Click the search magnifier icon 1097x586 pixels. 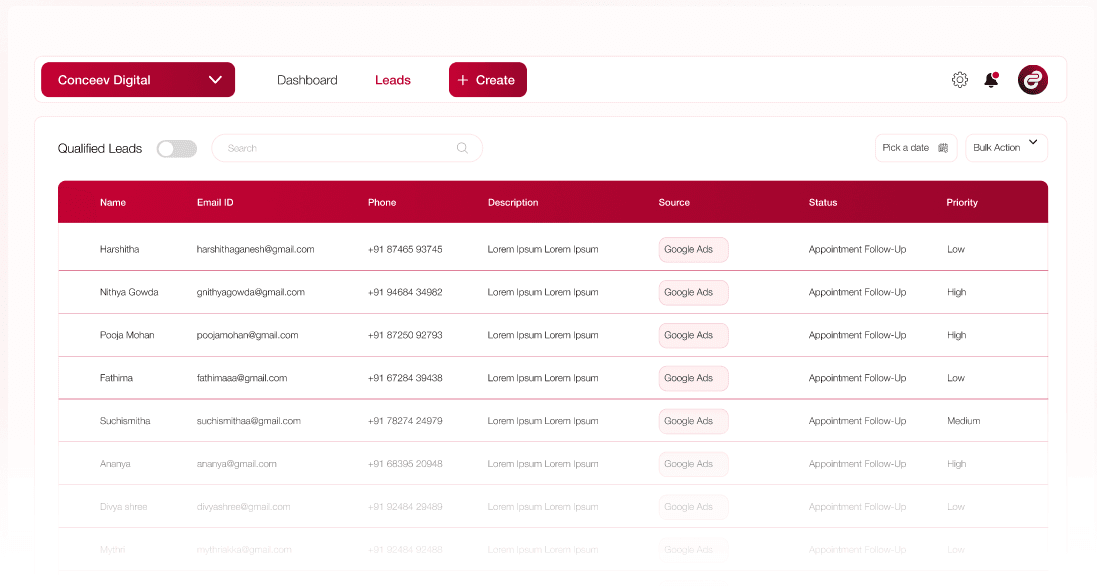[462, 148]
